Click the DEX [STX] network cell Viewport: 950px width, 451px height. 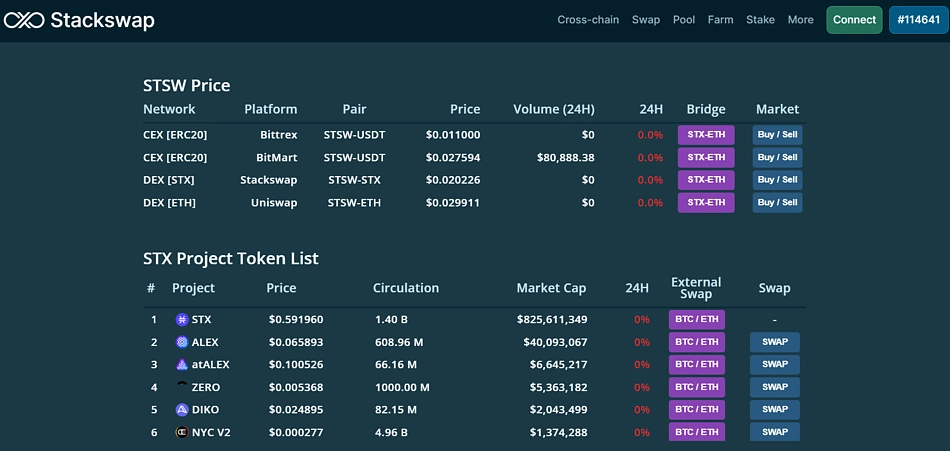click(x=168, y=180)
